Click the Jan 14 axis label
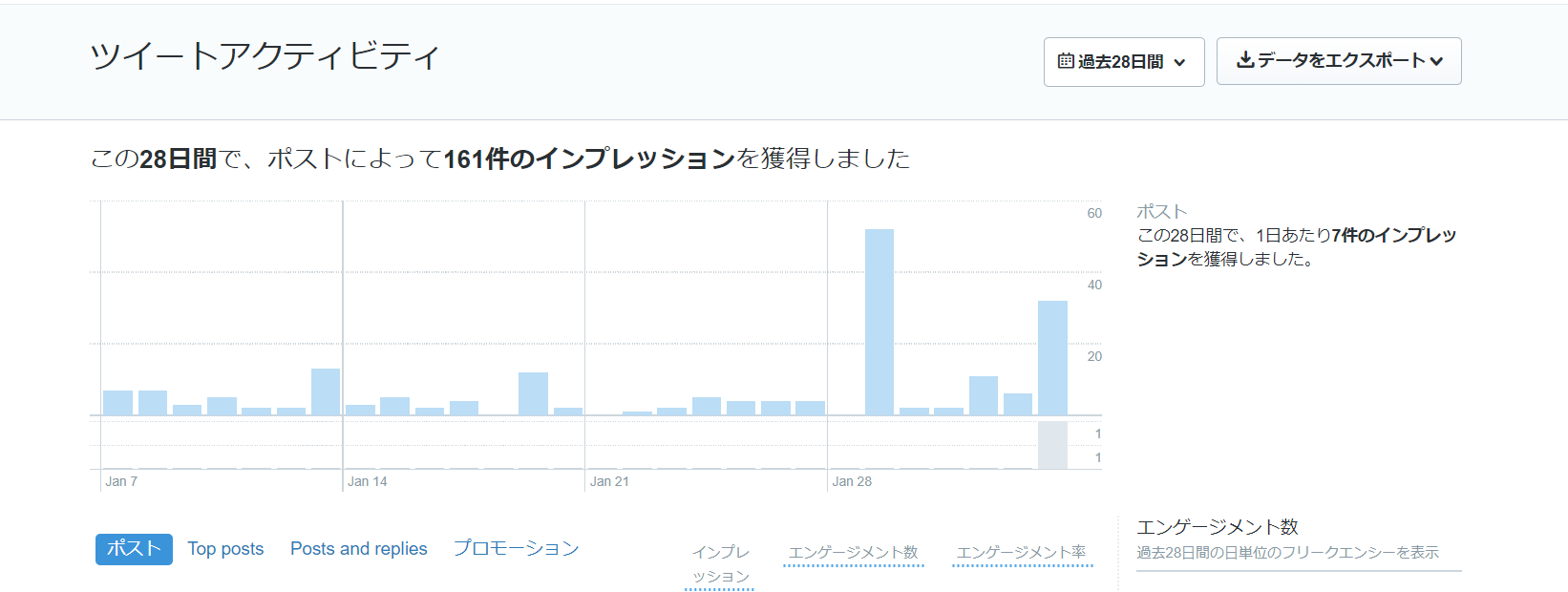Screen dimensions: 1568x592 pos(368,481)
